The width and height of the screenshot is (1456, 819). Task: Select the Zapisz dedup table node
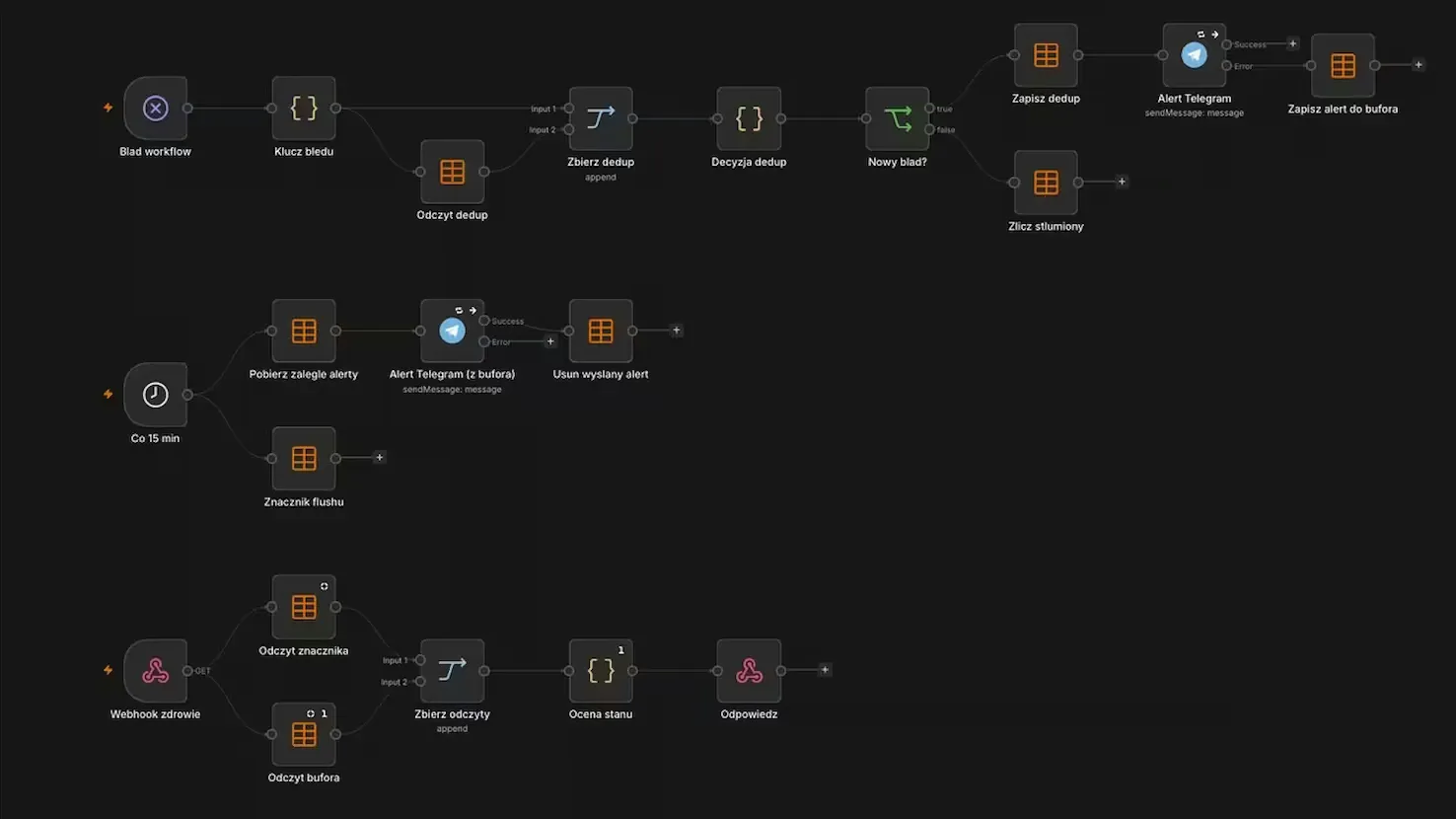[1046, 55]
